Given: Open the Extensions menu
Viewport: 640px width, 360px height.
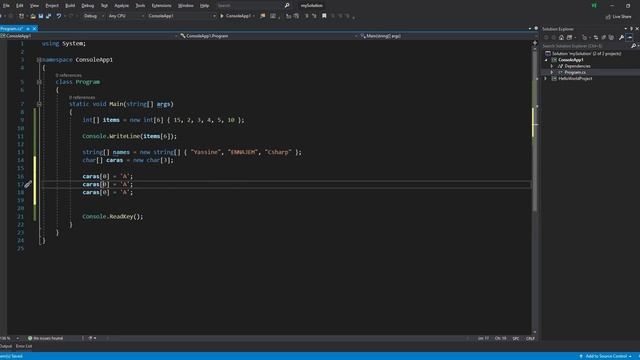Looking at the screenshot, I should tap(161, 6).
